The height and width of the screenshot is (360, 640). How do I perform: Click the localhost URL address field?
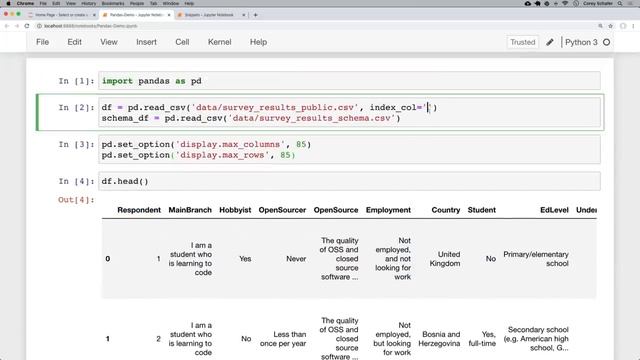tap(91, 26)
